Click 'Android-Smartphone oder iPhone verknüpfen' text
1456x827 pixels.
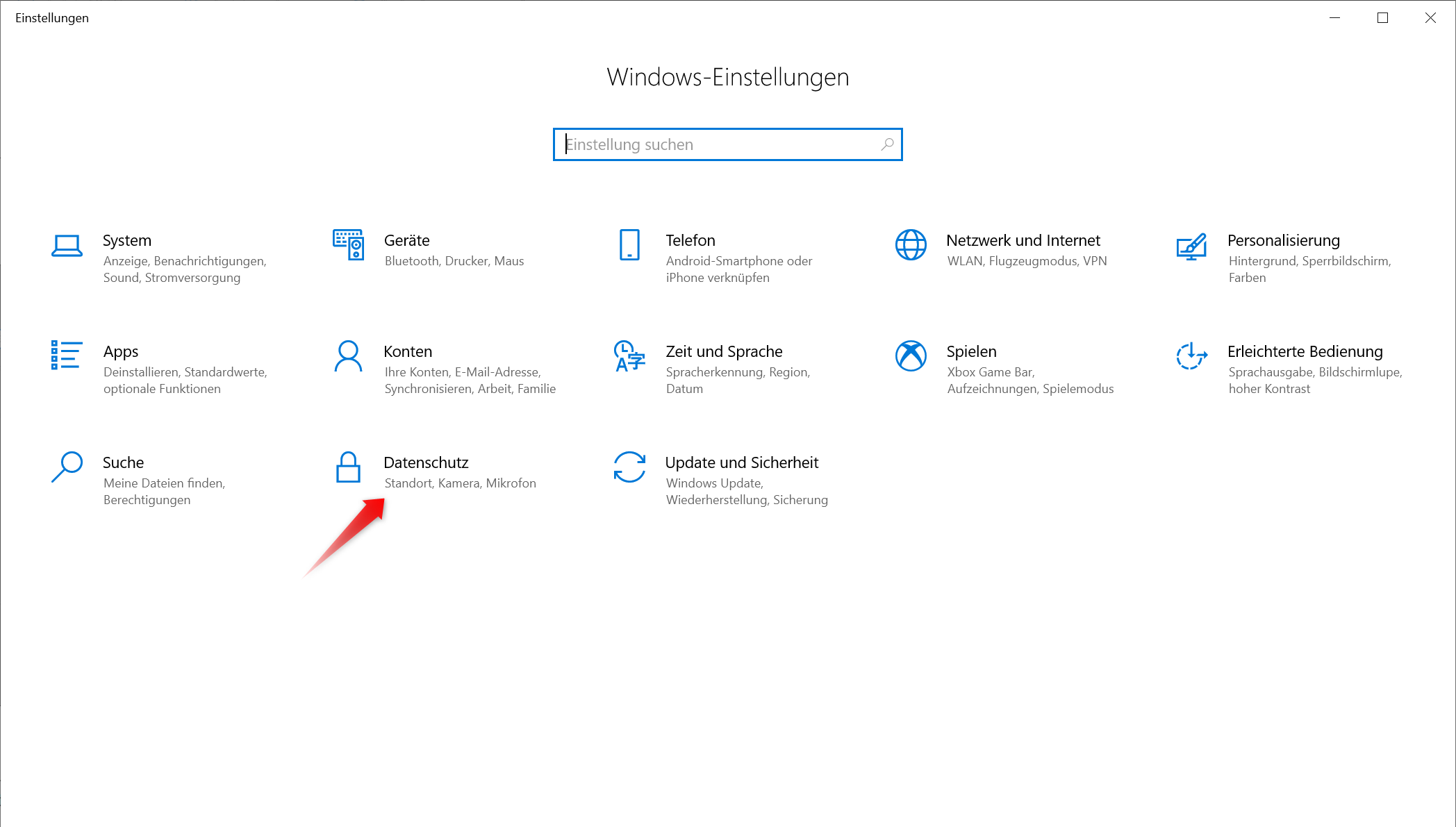coord(739,269)
